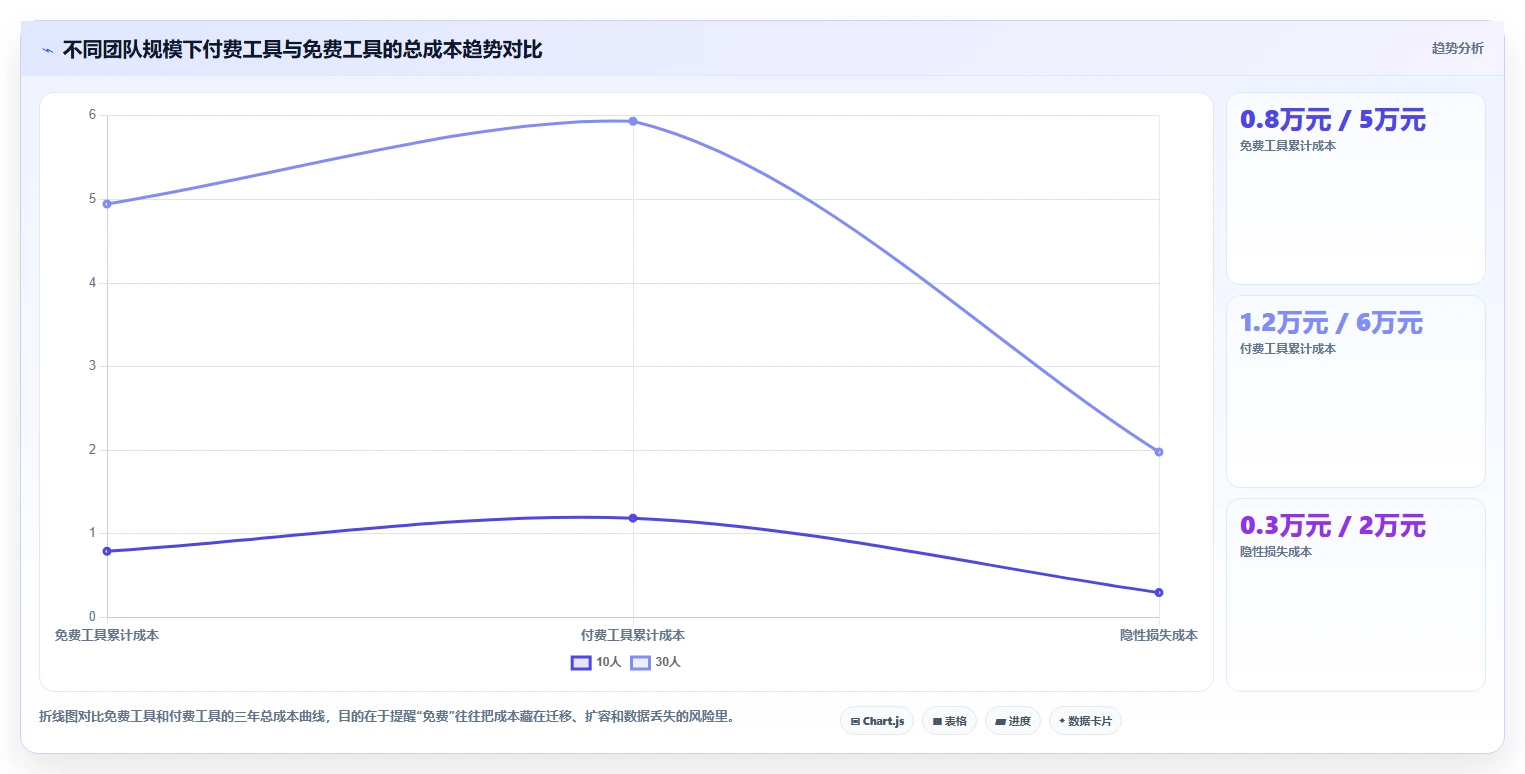The width and height of the screenshot is (1525, 774).
Task: Click the 进度 tag button
Action: click(x=1013, y=721)
